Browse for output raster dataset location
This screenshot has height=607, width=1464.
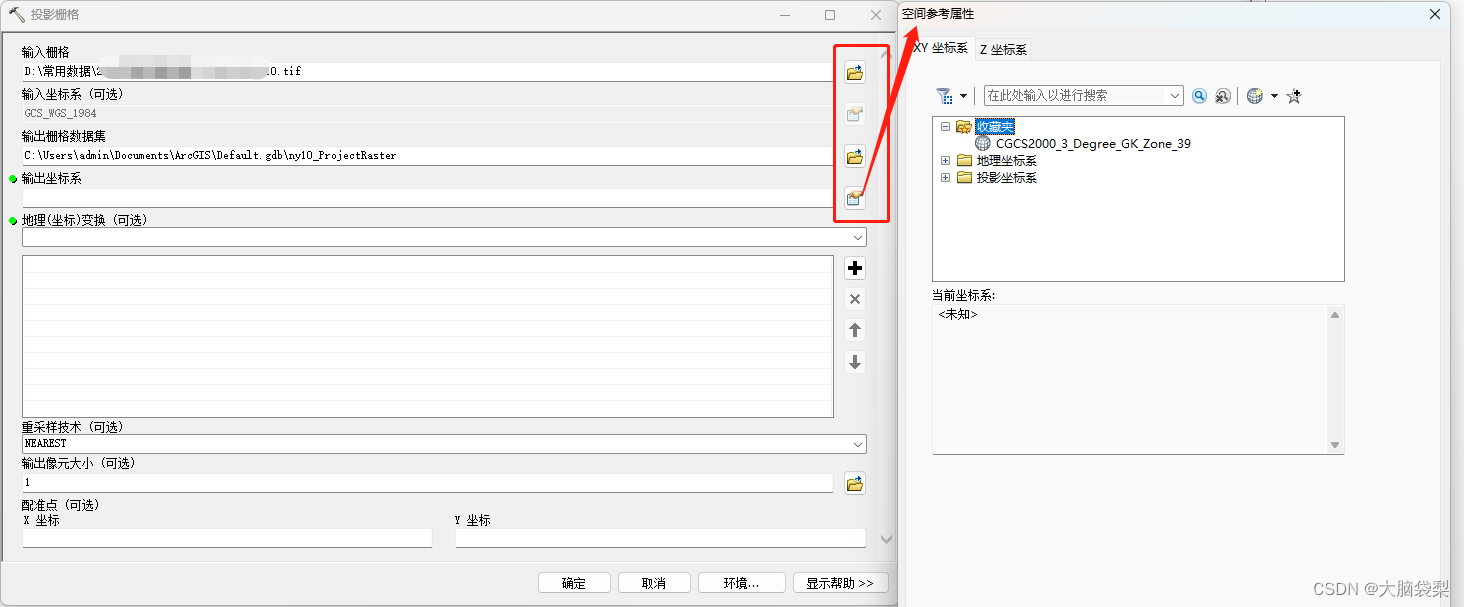tap(855, 156)
